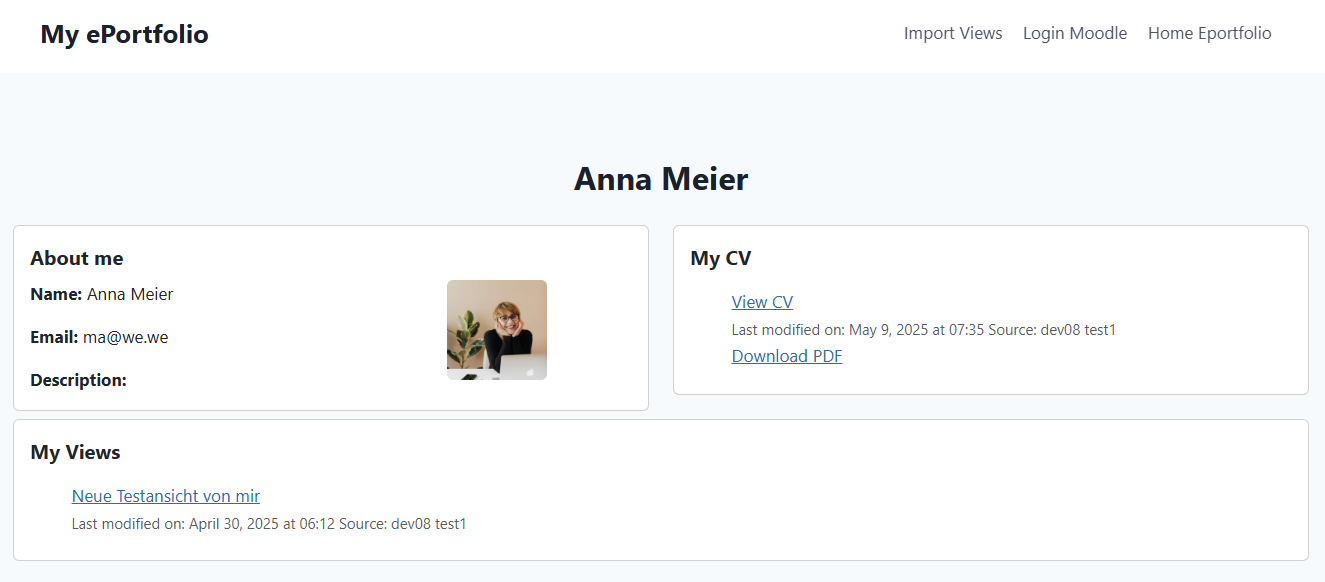Click the My Views heading

coord(75,452)
